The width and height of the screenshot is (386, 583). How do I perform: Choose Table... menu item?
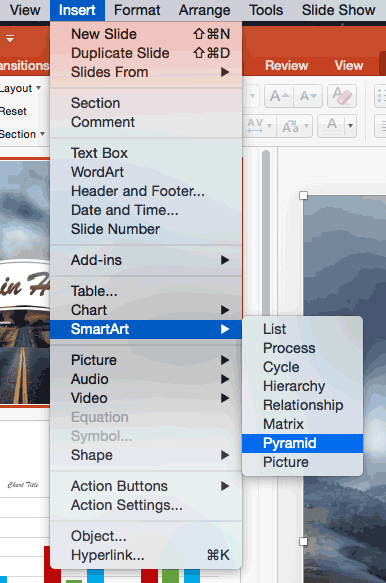click(x=146, y=291)
